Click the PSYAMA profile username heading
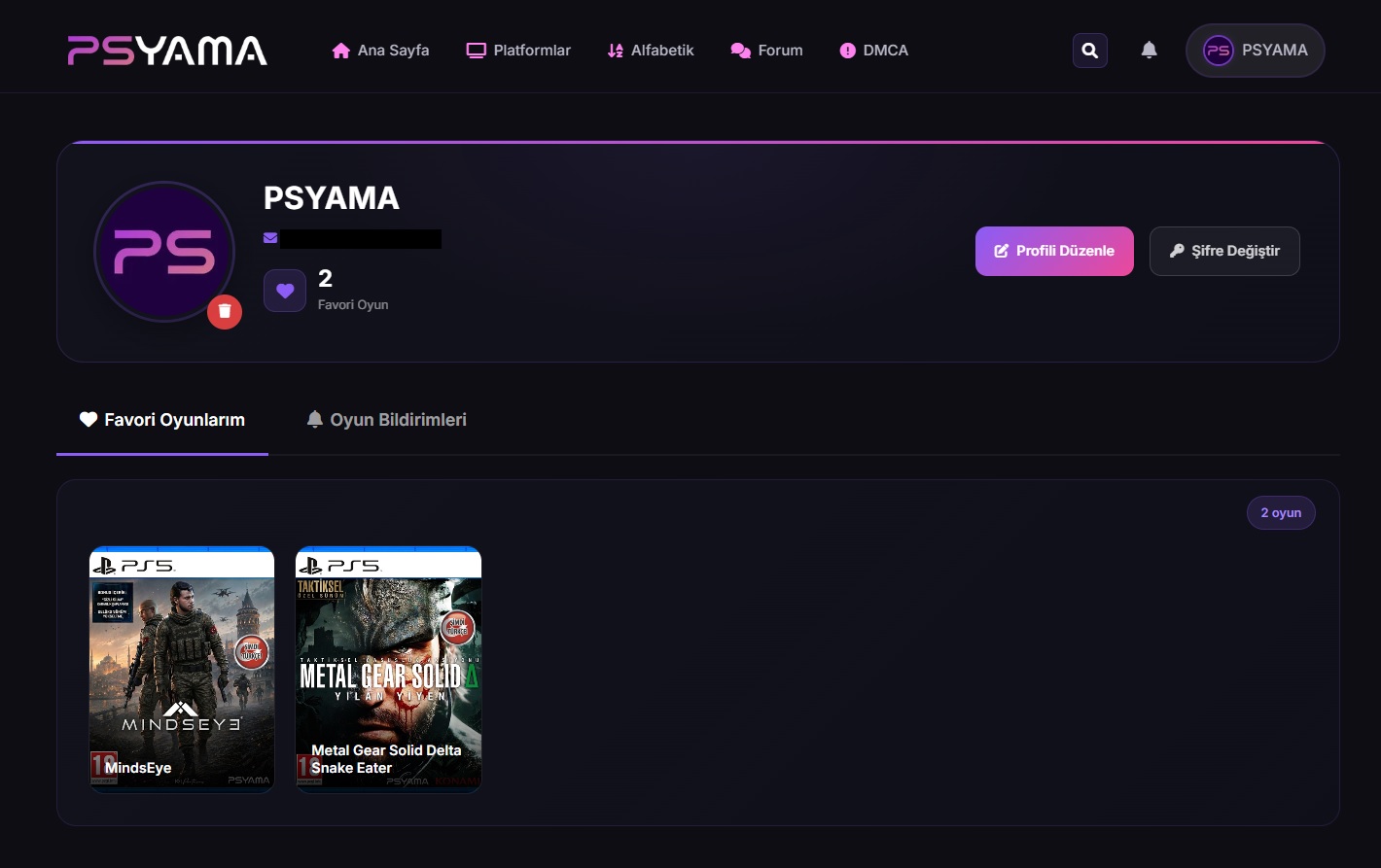 click(x=332, y=198)
